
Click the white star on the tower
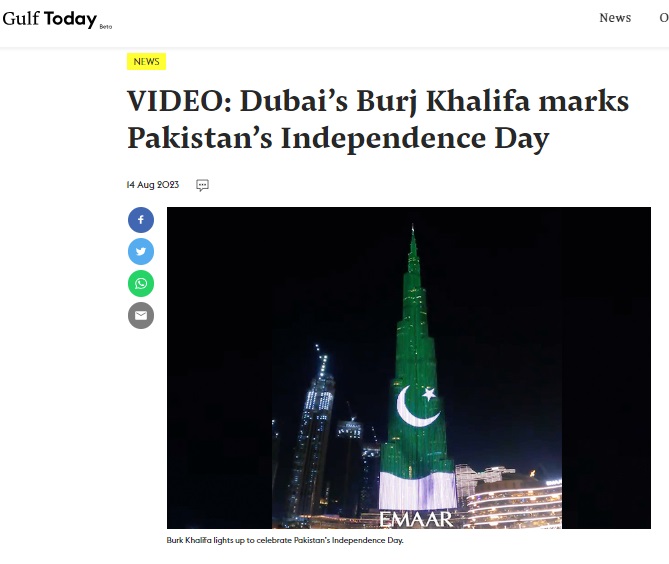pyautogui.click(x=429, y=394)
